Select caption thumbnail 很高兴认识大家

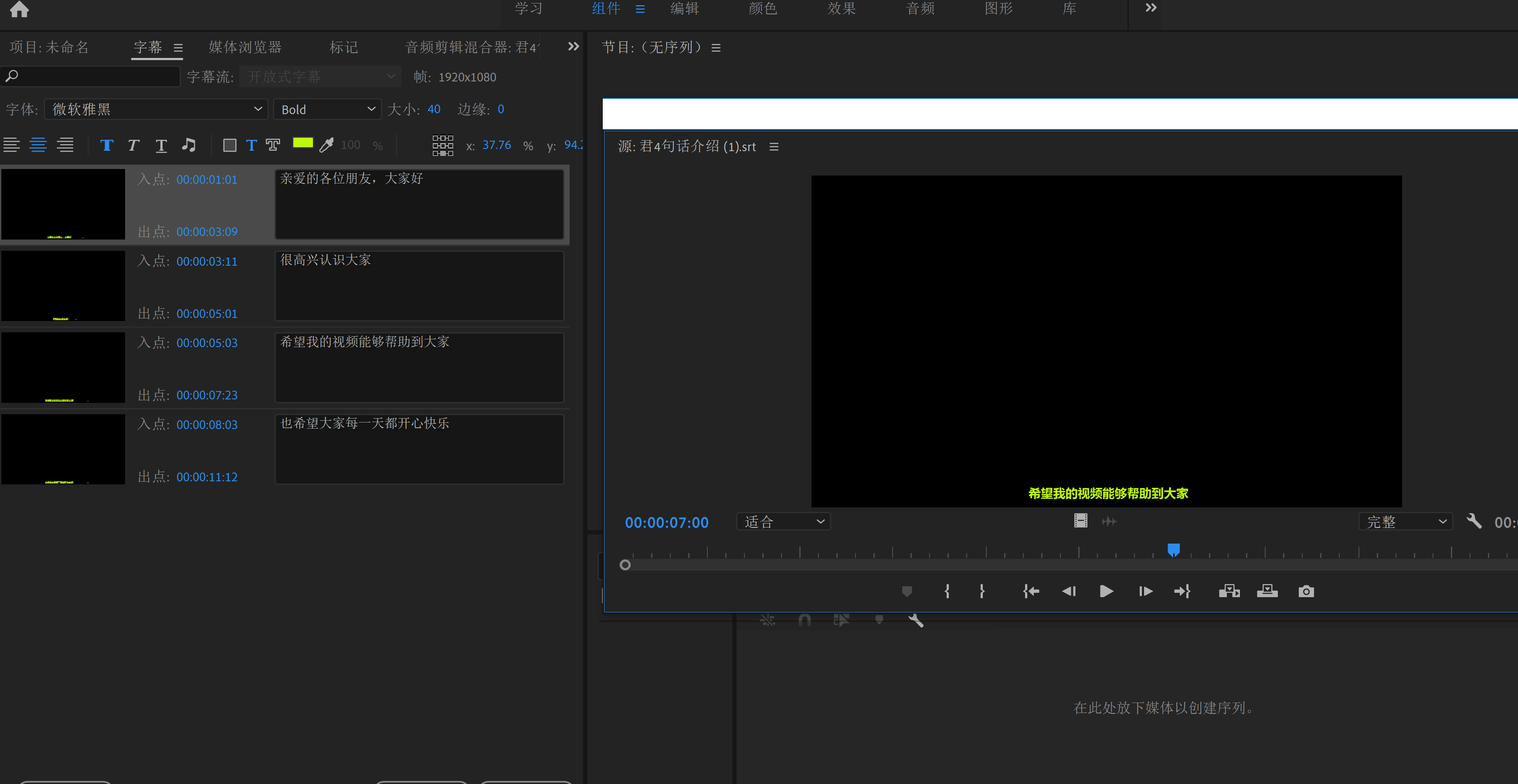pyautogui.click(x=63, y=286)
